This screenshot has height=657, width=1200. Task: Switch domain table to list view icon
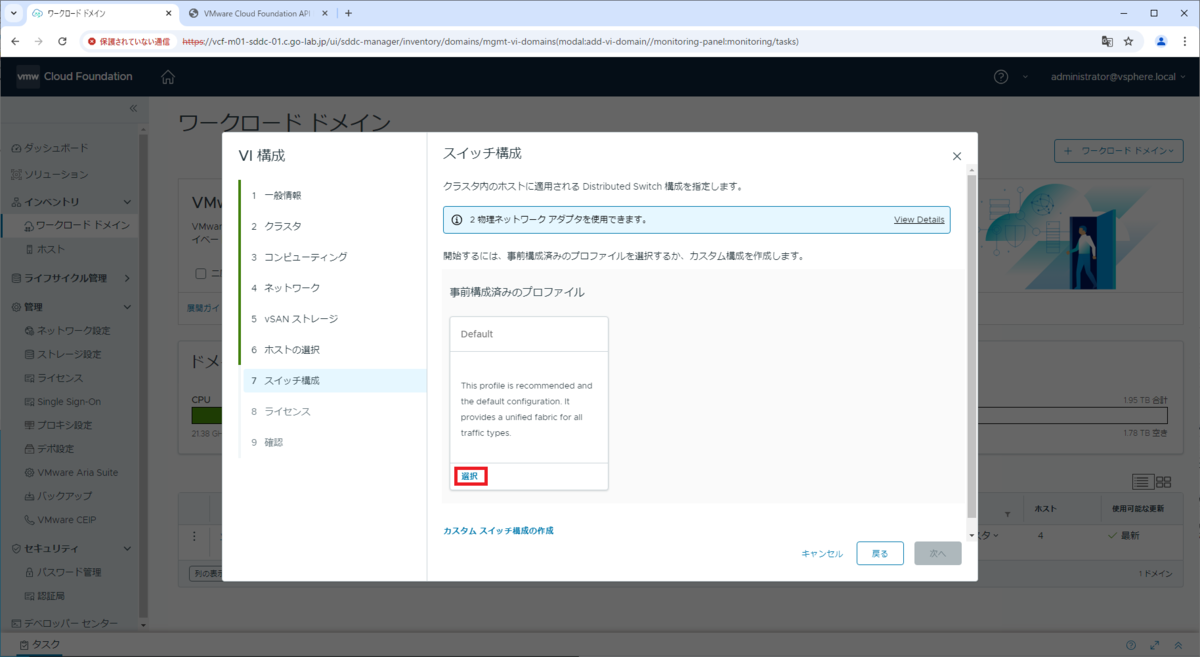tap(1143, 482)
